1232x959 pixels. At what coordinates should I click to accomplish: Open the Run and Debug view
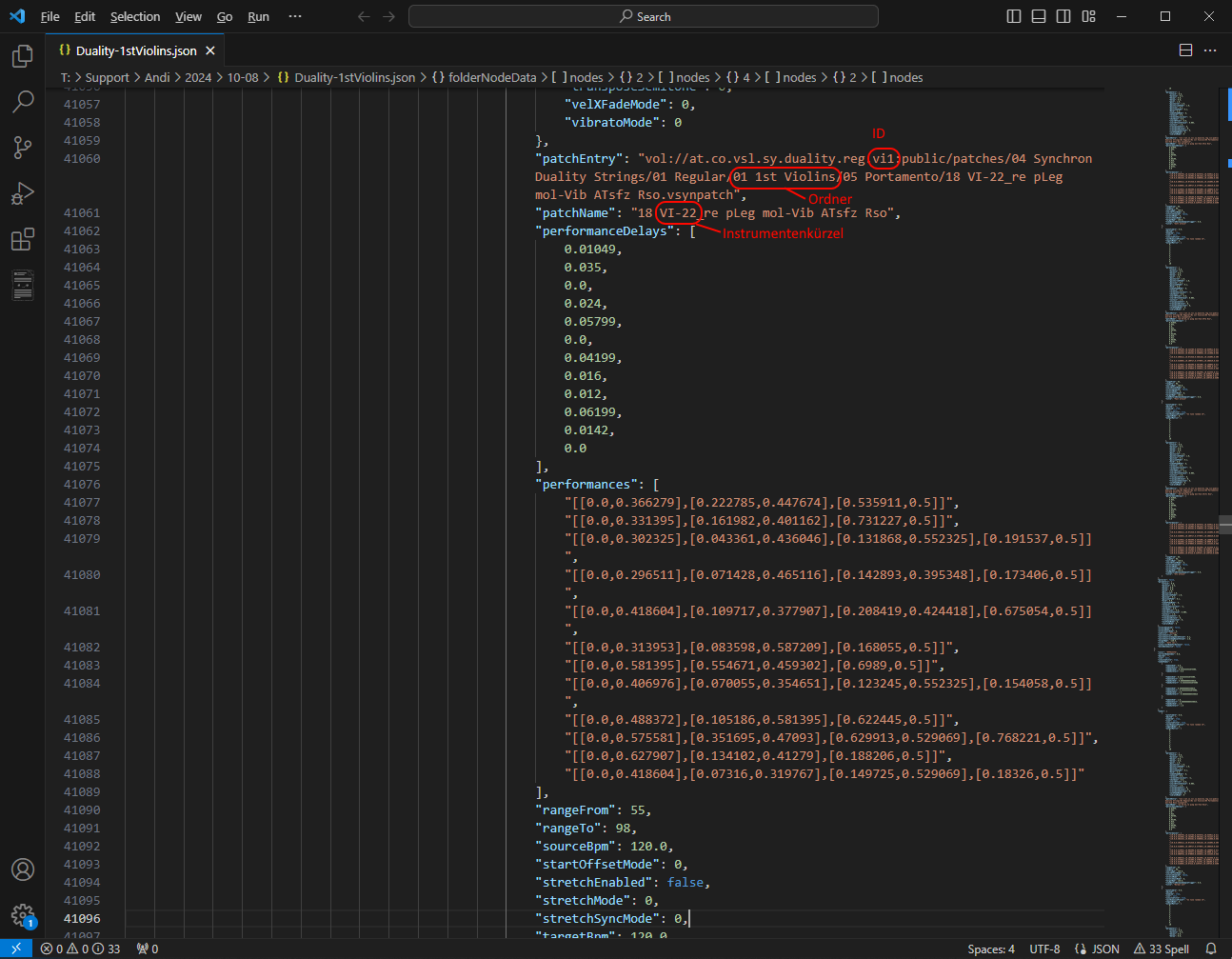(x=23, y=193)
